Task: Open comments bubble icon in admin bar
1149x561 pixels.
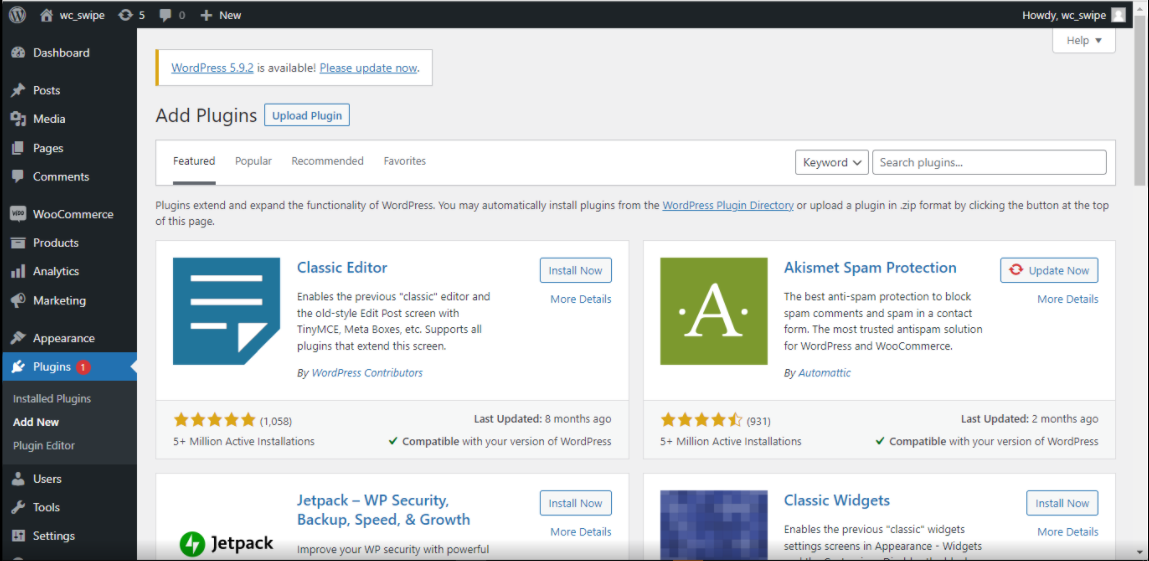Action: coord(166,15)
